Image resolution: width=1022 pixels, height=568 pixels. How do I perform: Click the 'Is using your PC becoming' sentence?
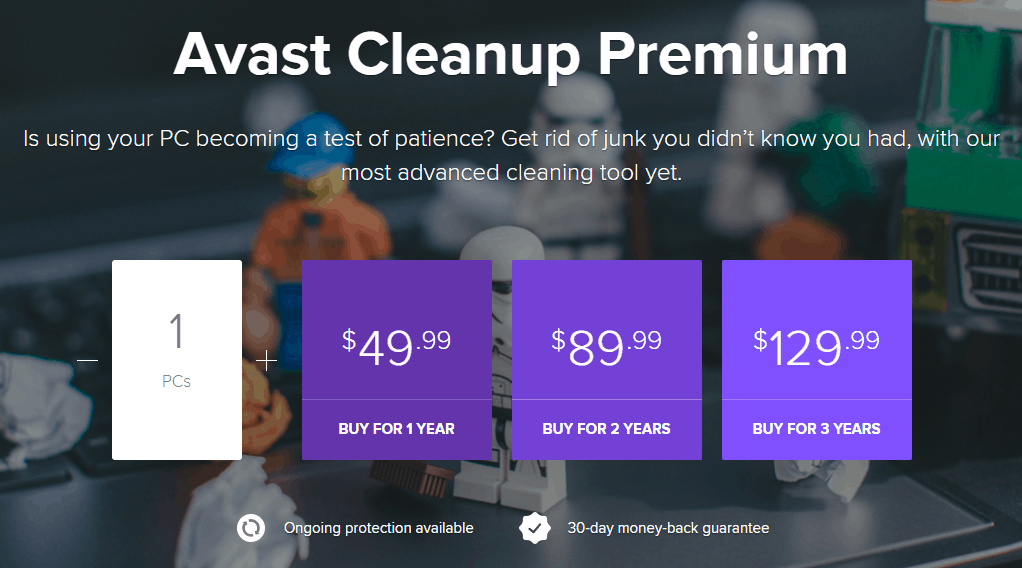(x=512, y=138)
